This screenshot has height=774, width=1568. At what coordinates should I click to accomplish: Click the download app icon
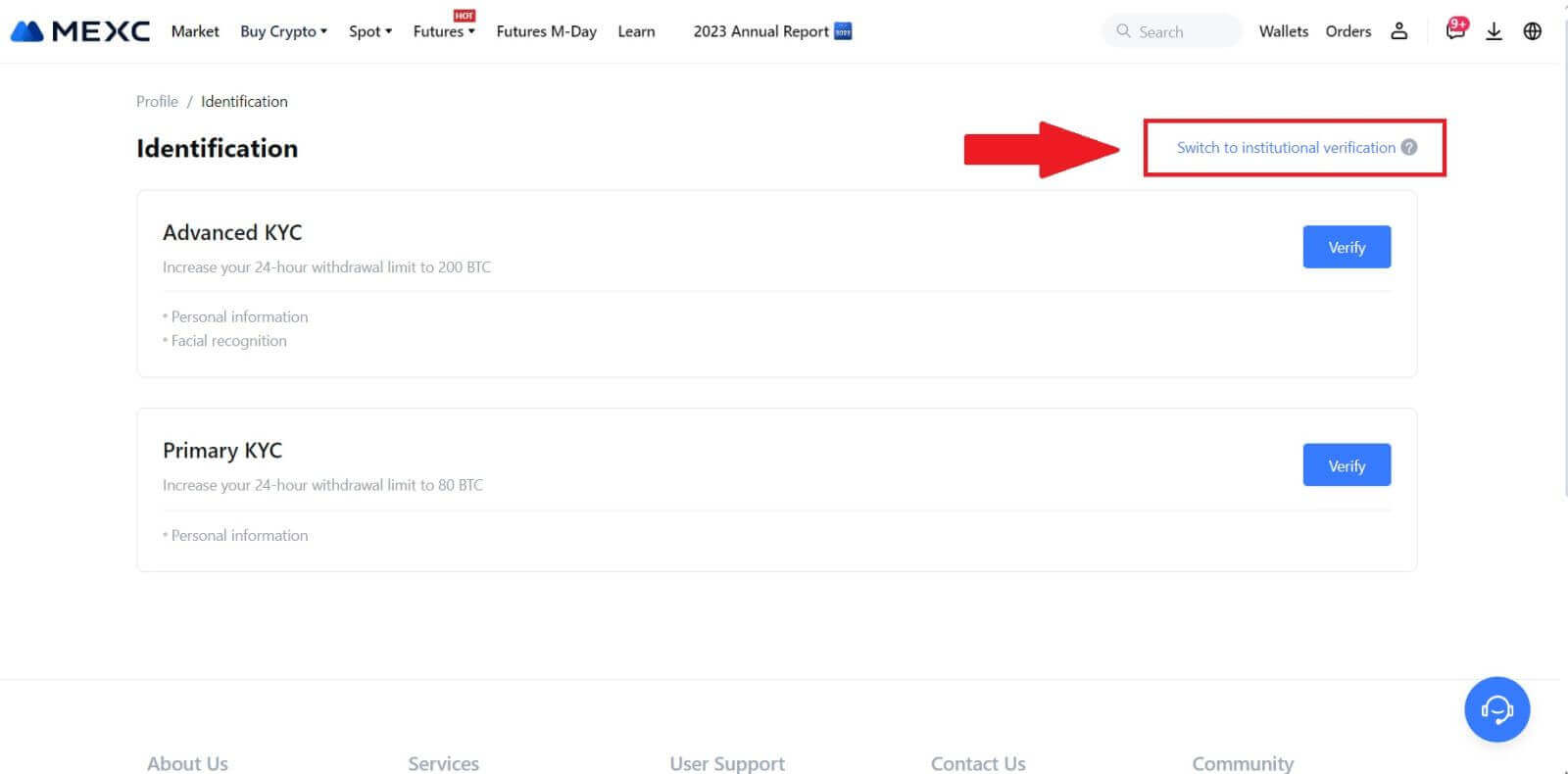pyautogui.click(x=1494, y=31)
